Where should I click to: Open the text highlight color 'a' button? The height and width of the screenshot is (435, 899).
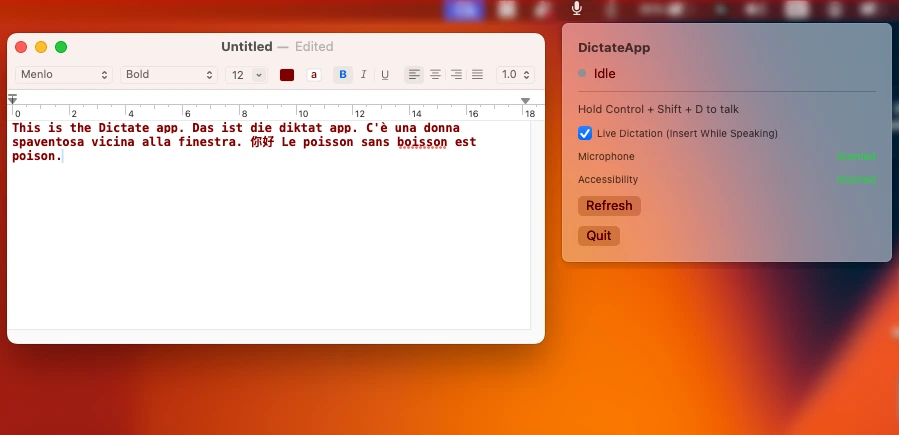[x=314, y=75]
